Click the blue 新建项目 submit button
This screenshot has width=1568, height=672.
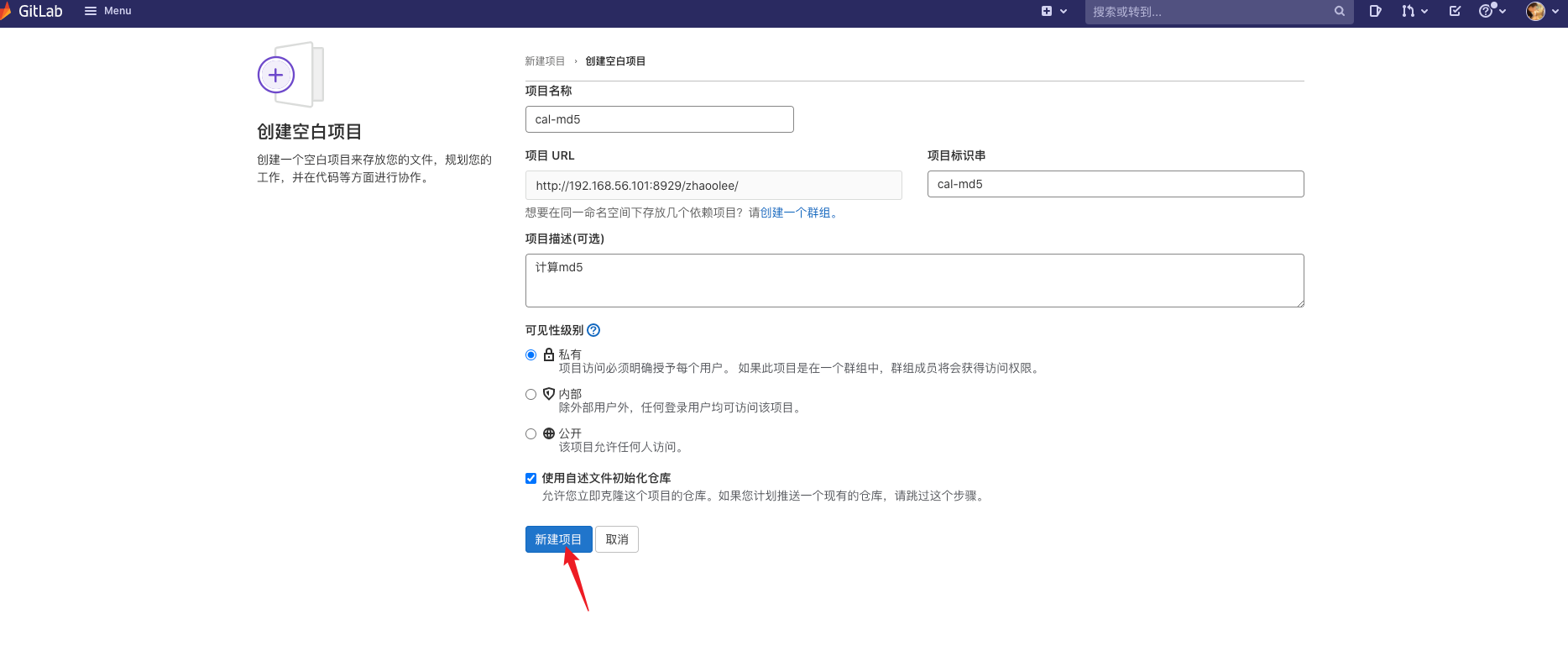coord(558,539)
